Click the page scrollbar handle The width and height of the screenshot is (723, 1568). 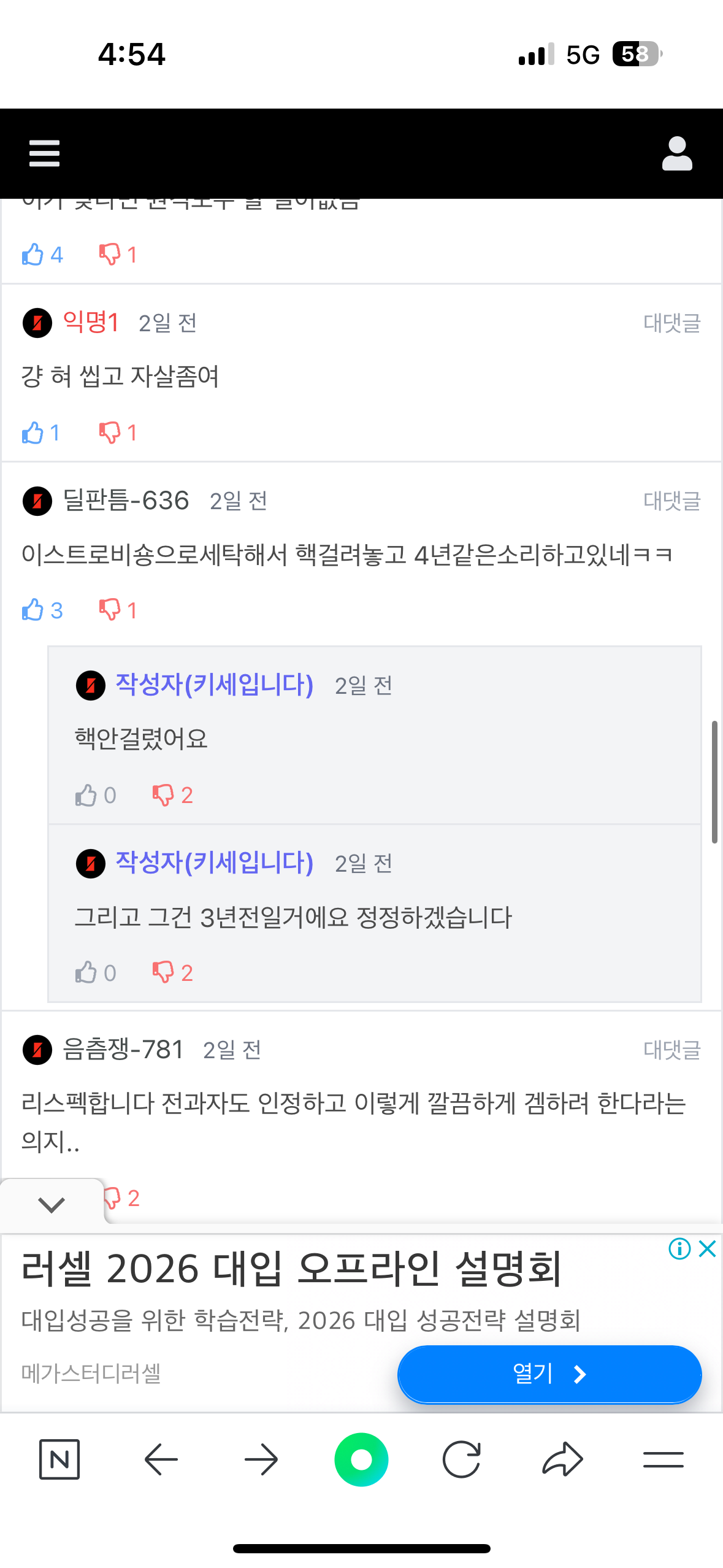714,782
